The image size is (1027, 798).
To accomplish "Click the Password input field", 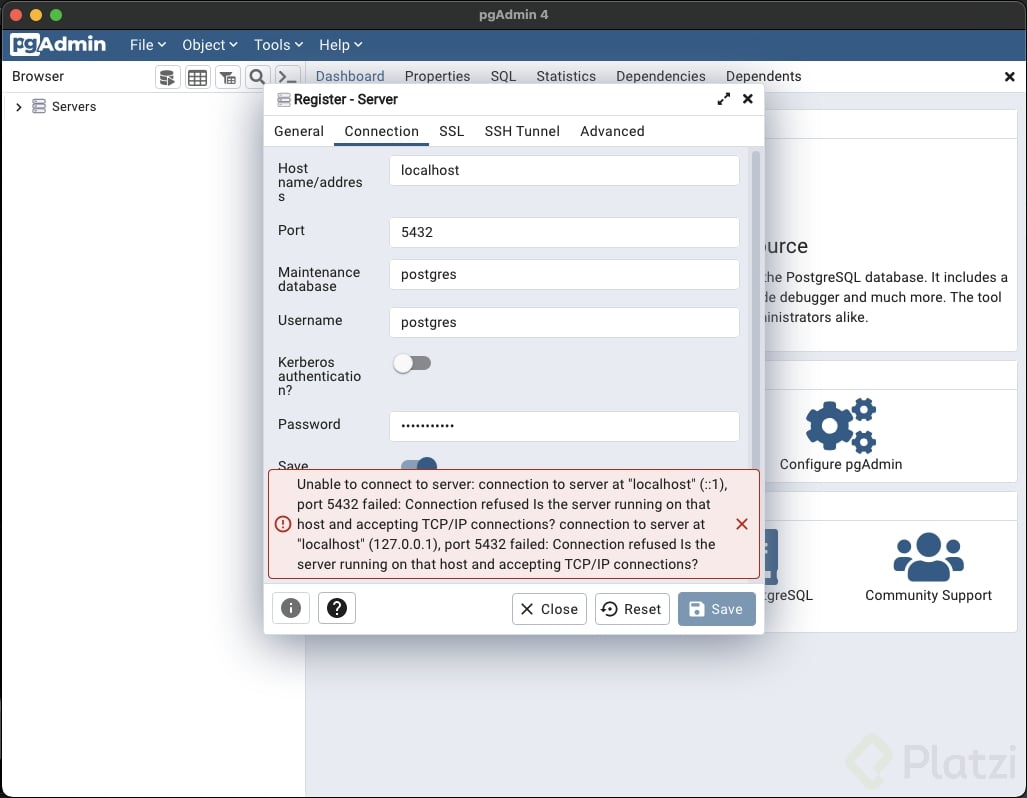I will pyautogui.click(x=564, y=427).
